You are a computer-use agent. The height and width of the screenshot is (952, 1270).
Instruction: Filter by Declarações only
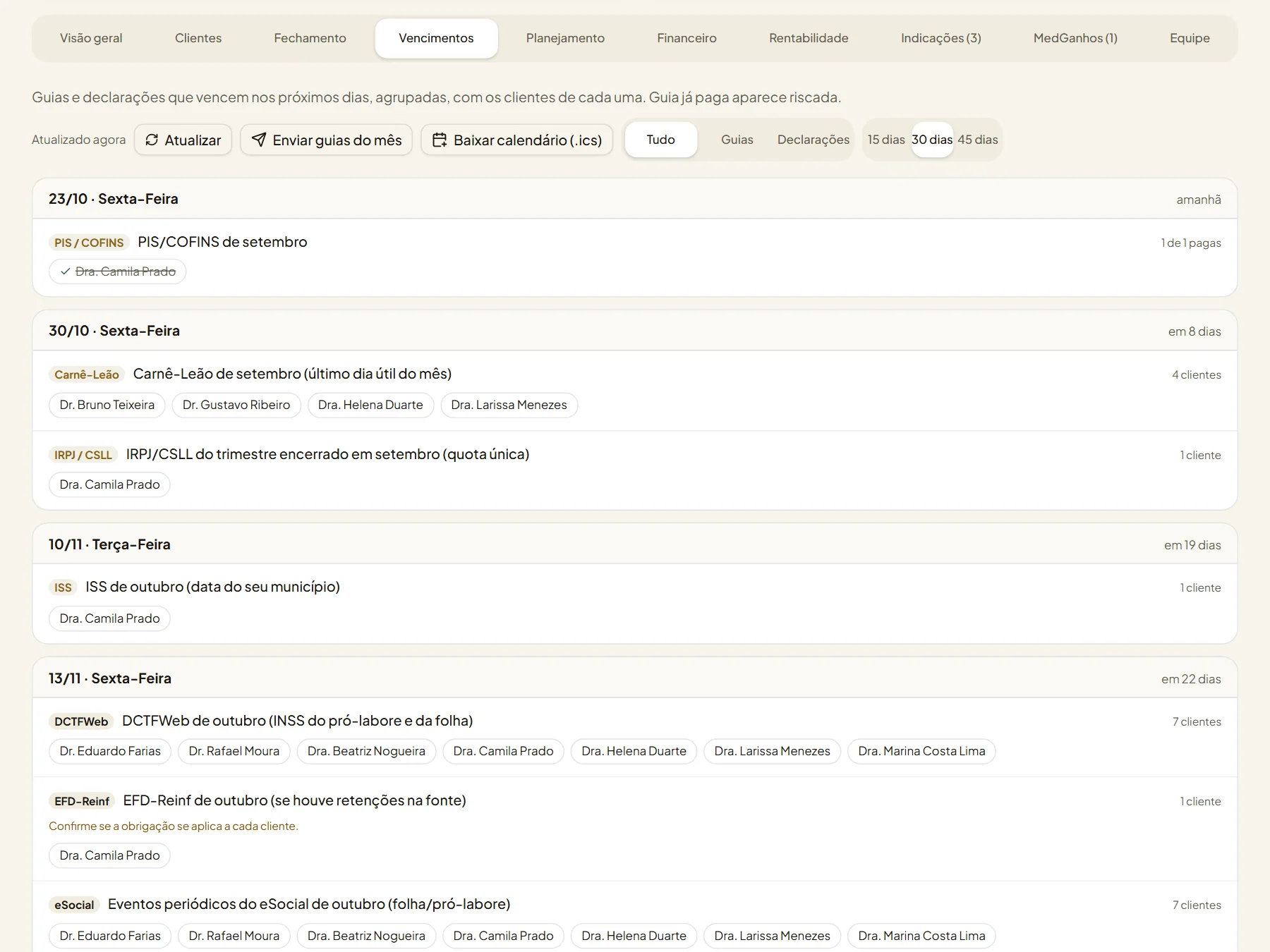[x=814, y=140]
